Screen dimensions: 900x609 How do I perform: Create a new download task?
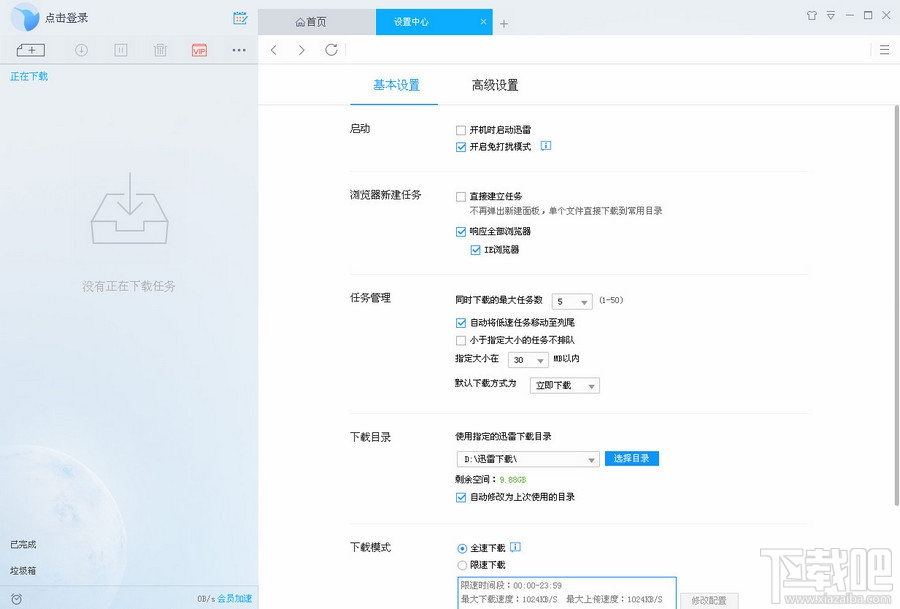30,49
